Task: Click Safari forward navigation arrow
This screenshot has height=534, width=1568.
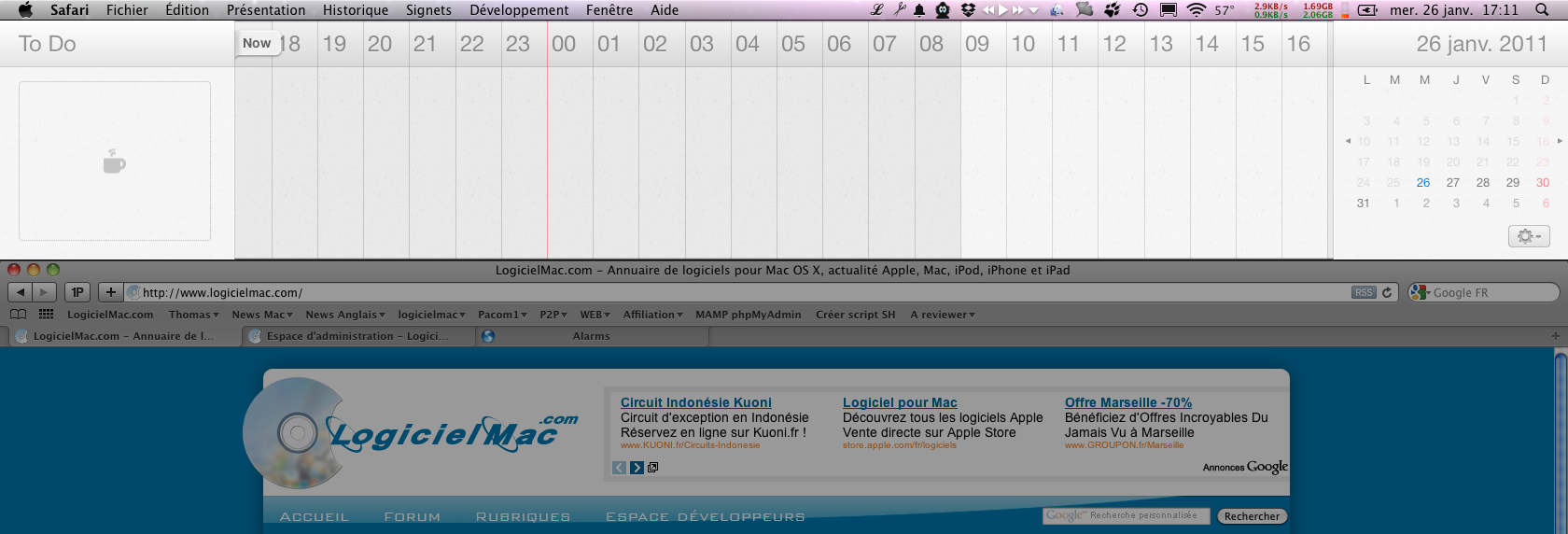Action: [44, 292]
